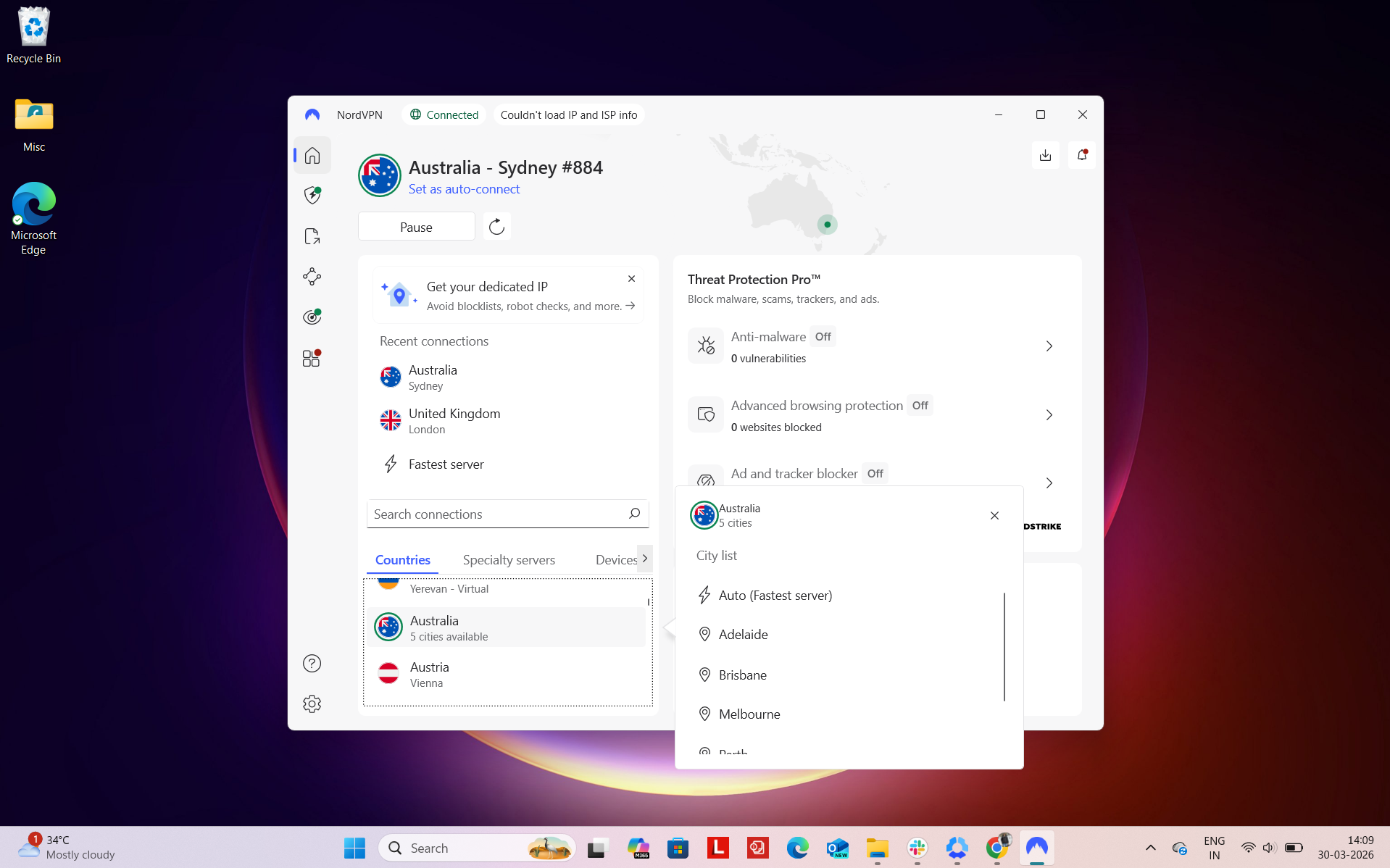1390x868 pixels.
Task: Open Dark Web Monitor eye icon
Action: (x=312, y=316)
